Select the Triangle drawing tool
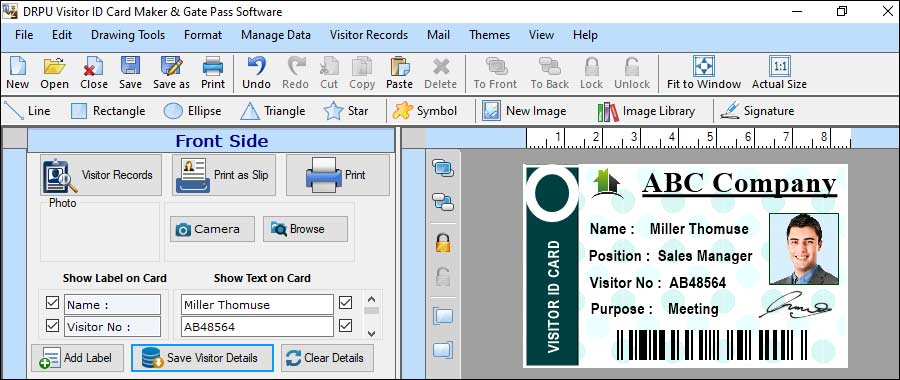Viewport: 900px width, 380px height. pyautogui.click(x=273, y=111)
